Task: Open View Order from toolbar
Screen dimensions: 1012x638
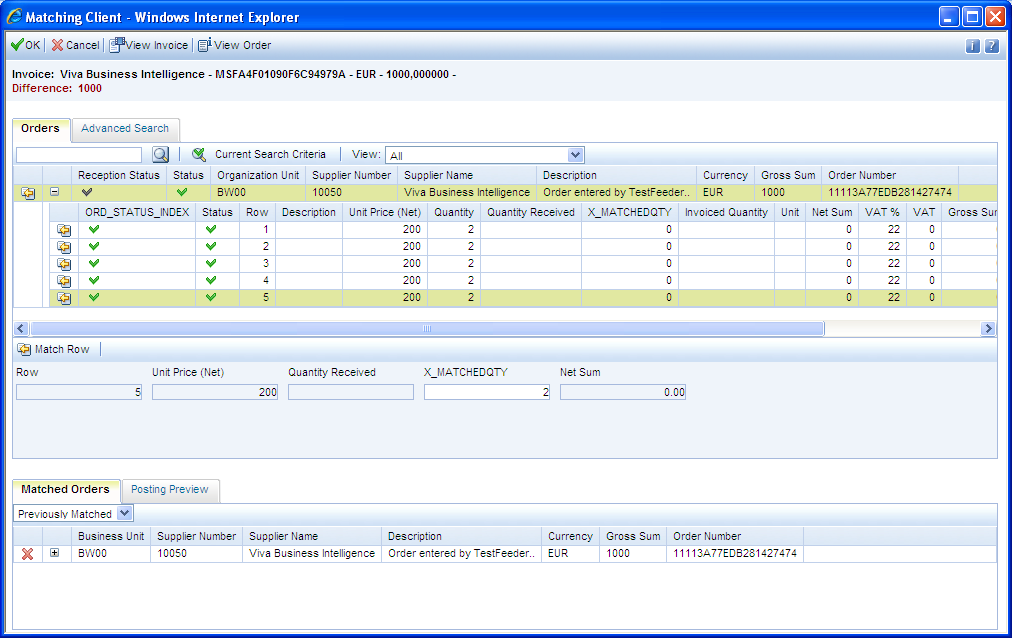Action: [x=235, y=45]
